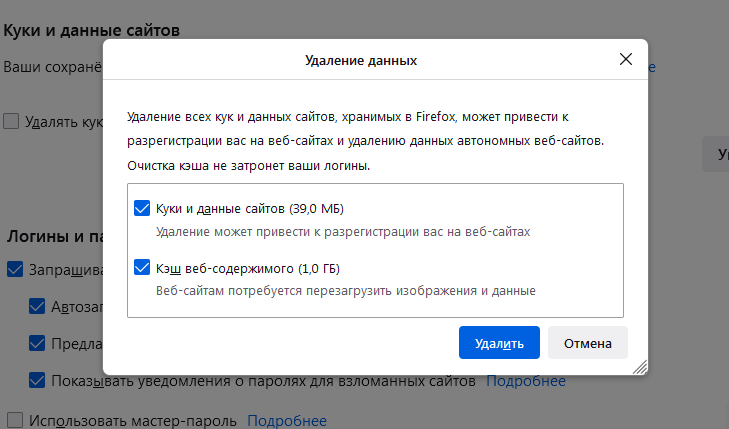Toggle Кэш веб-содержимого checkbox
This screenshot has height=429, width=729.
click(x=141, y=268)
